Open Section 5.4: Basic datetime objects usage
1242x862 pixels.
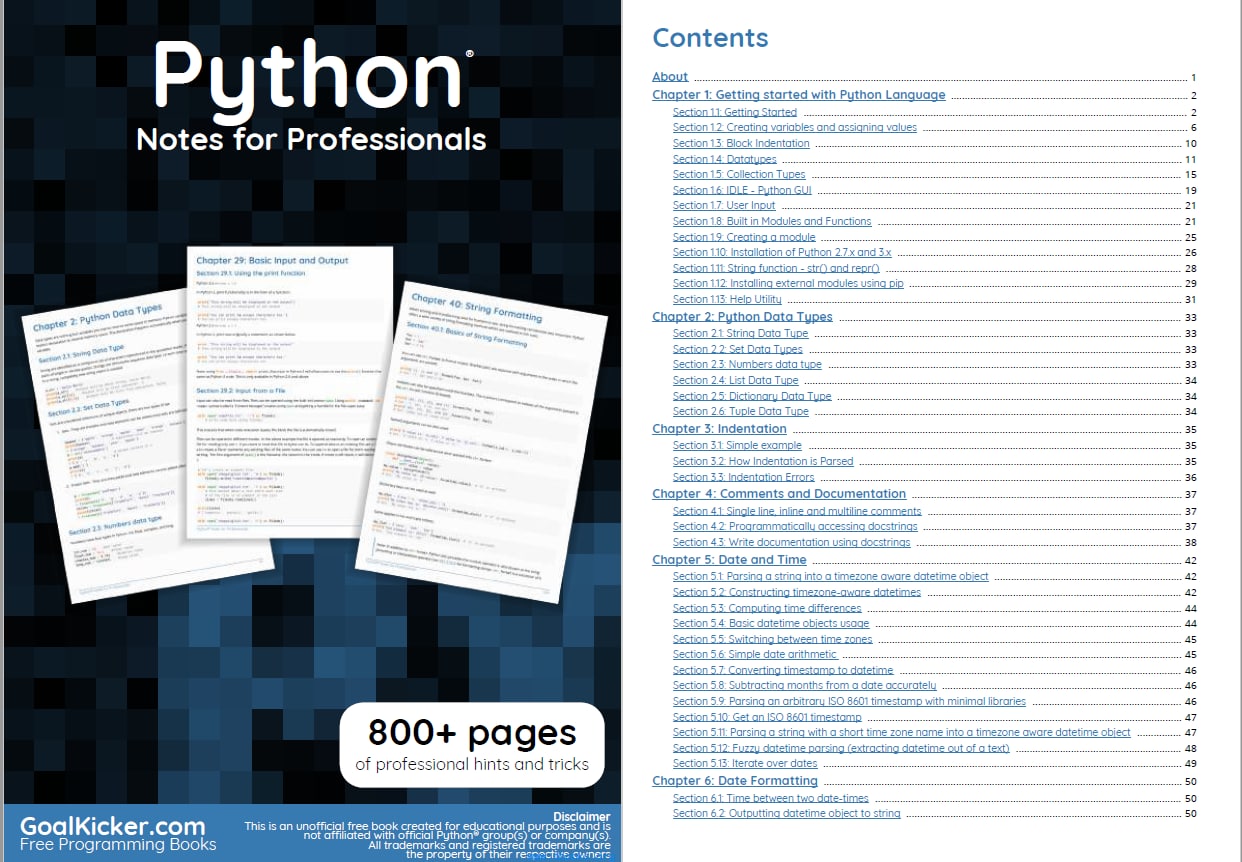point(771,624)
